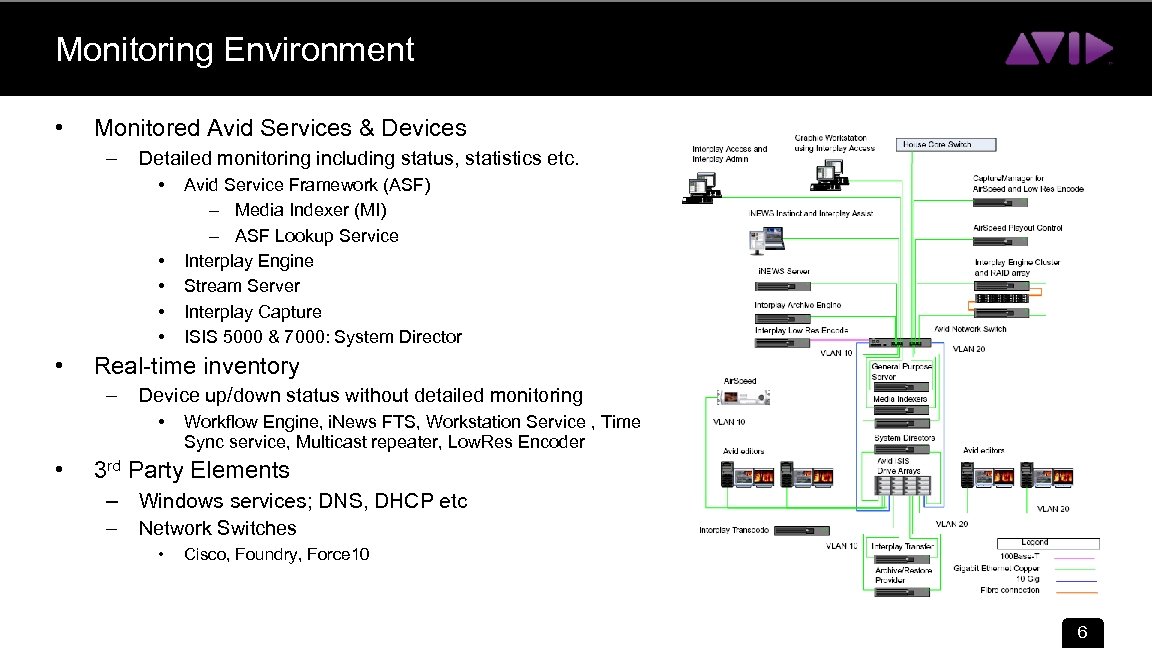Toggle the 100Base-T legend entry
This screenshot has width=1152, height=648.
[1019, 556]
